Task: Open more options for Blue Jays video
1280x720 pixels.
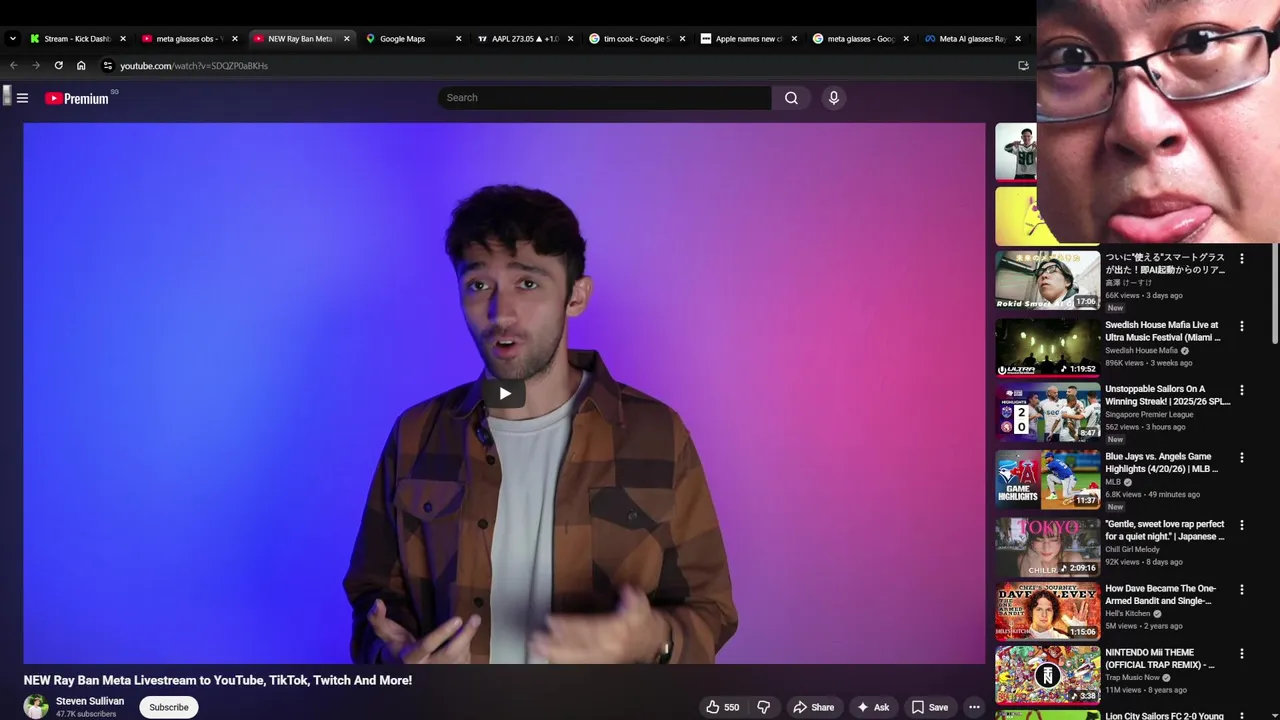Action: tap(1242, 457)
